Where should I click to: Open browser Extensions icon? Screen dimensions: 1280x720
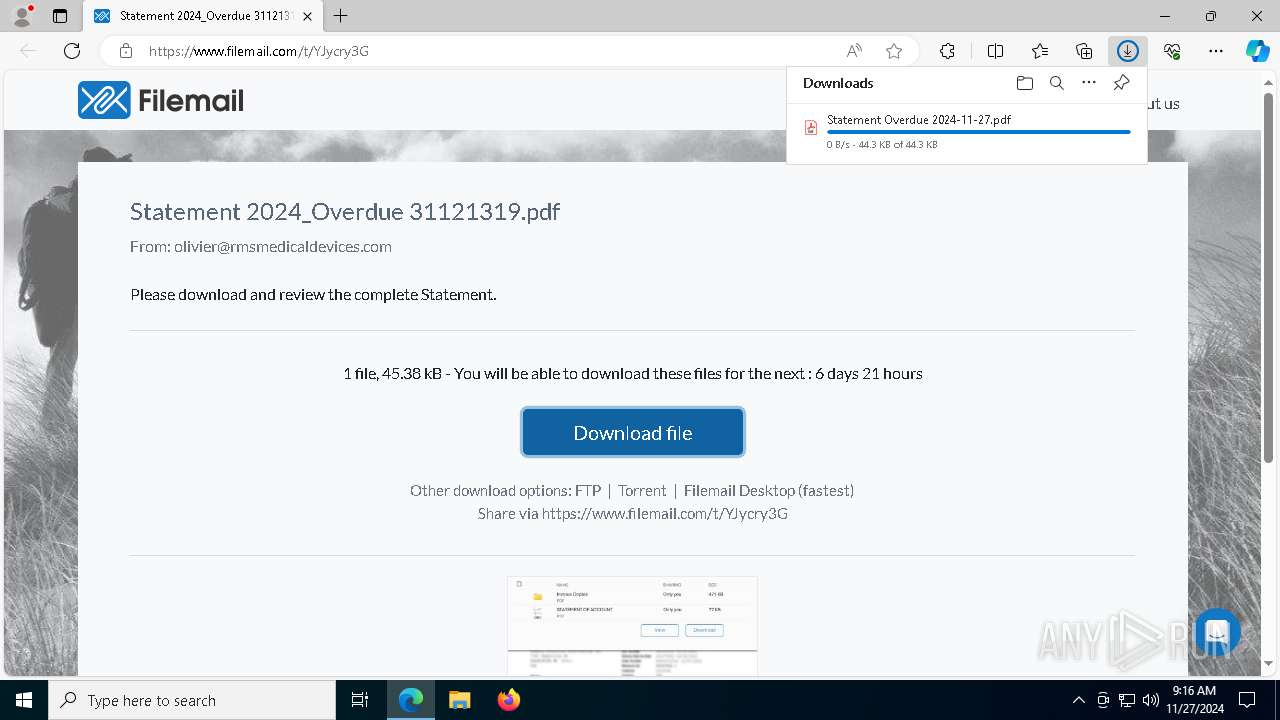point(947,51)
